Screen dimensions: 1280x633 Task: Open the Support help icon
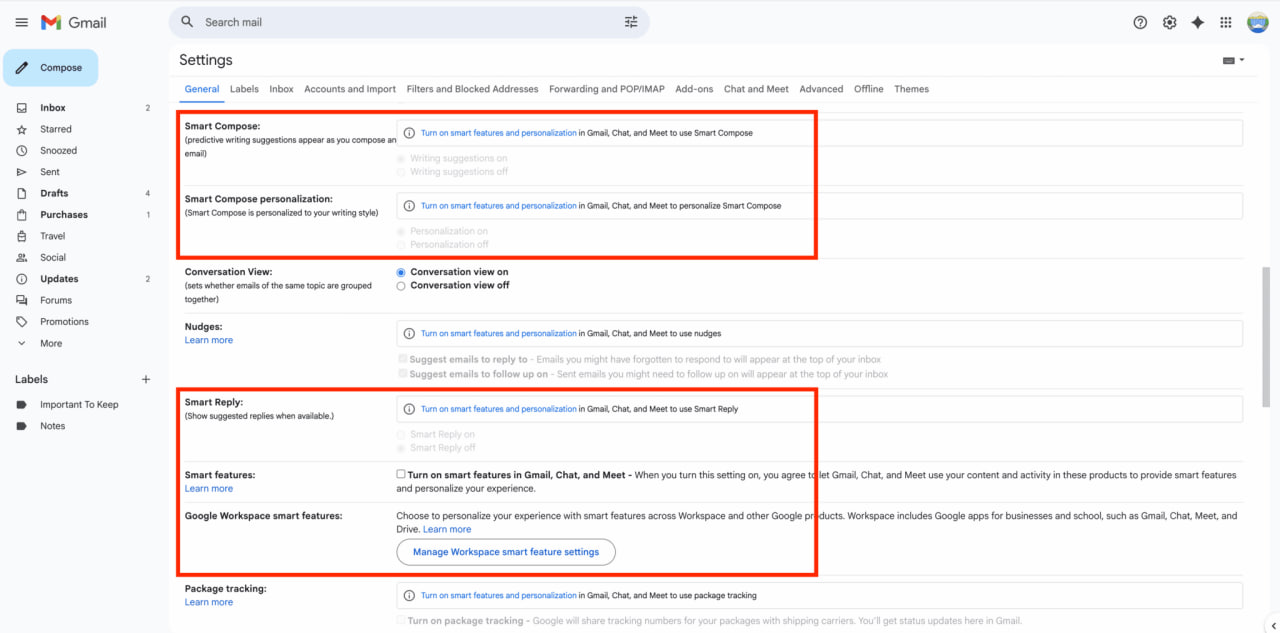[1140, 23]
